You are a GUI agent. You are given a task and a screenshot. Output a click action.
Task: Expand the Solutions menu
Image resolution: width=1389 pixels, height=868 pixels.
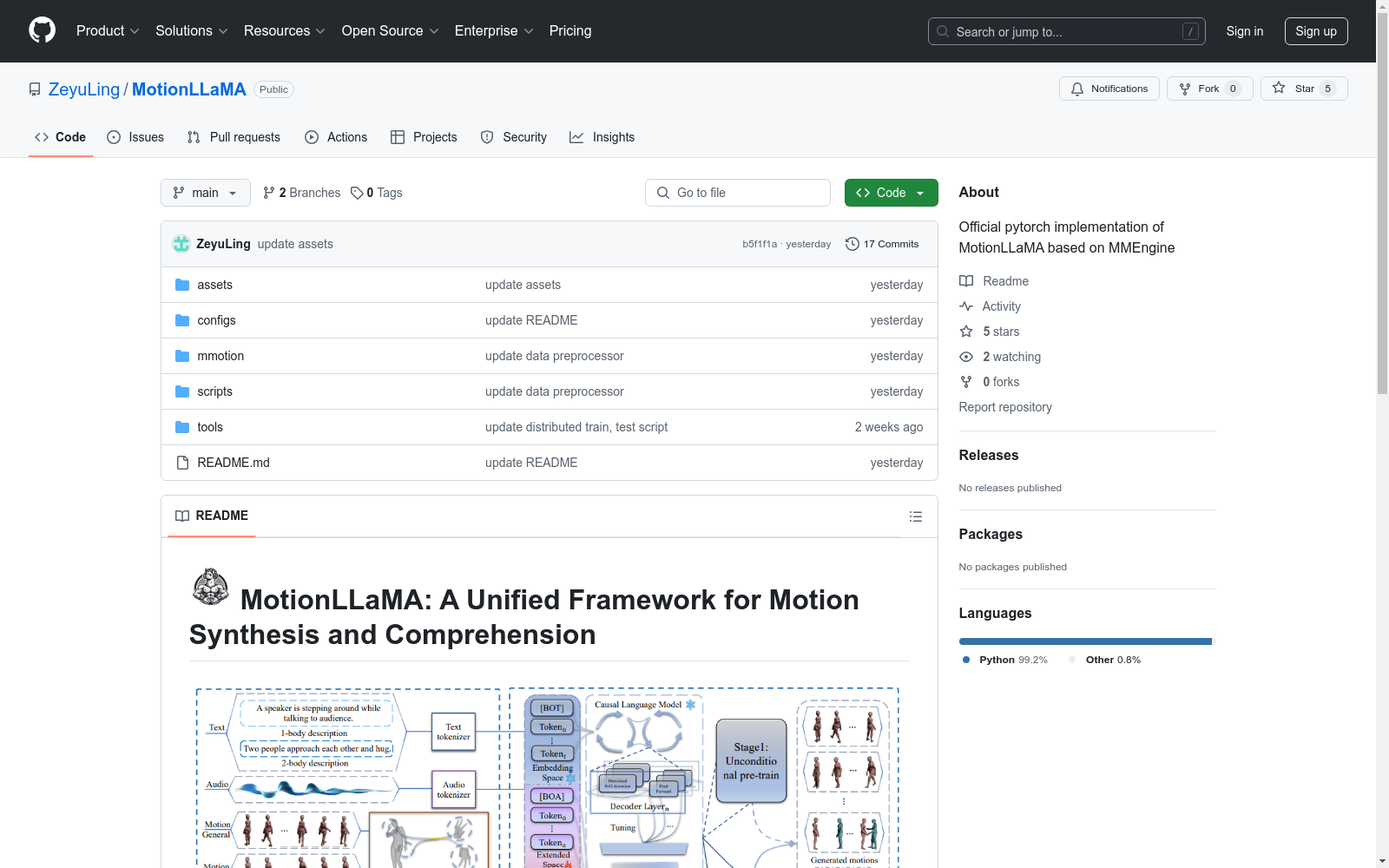pyautogui.click(x=192, y=30)
